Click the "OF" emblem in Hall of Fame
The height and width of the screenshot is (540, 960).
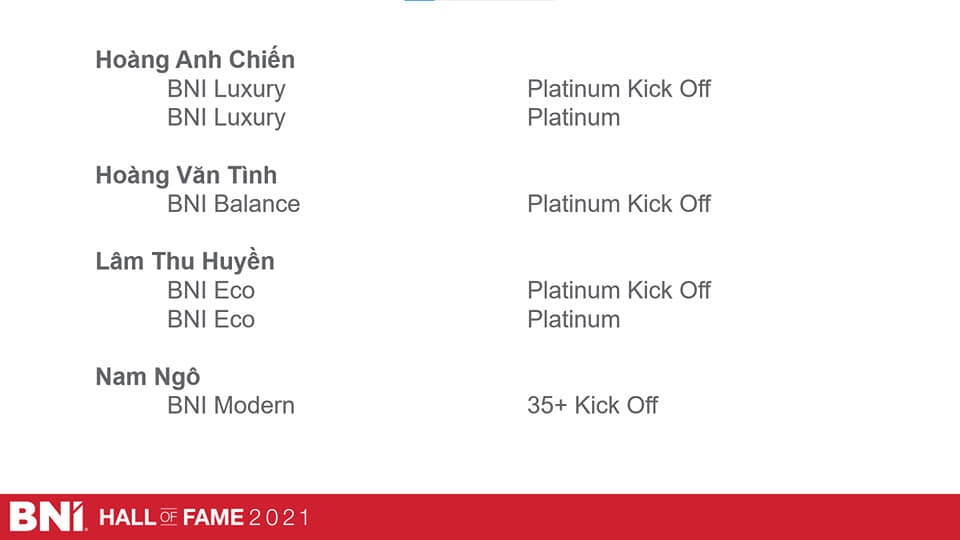click(x=169, y=517)
